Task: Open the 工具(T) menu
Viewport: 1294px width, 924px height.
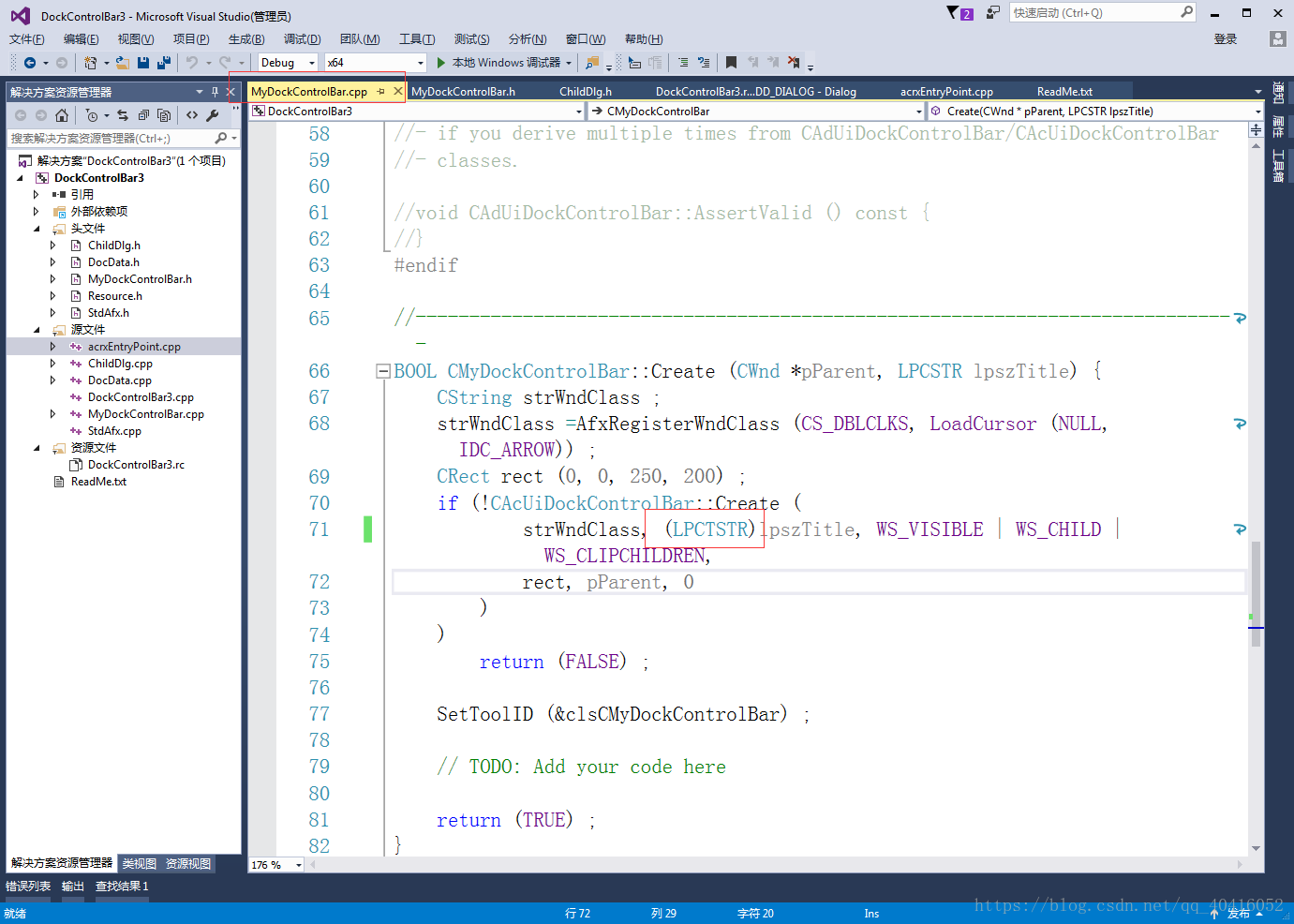Action: point(417,38)
